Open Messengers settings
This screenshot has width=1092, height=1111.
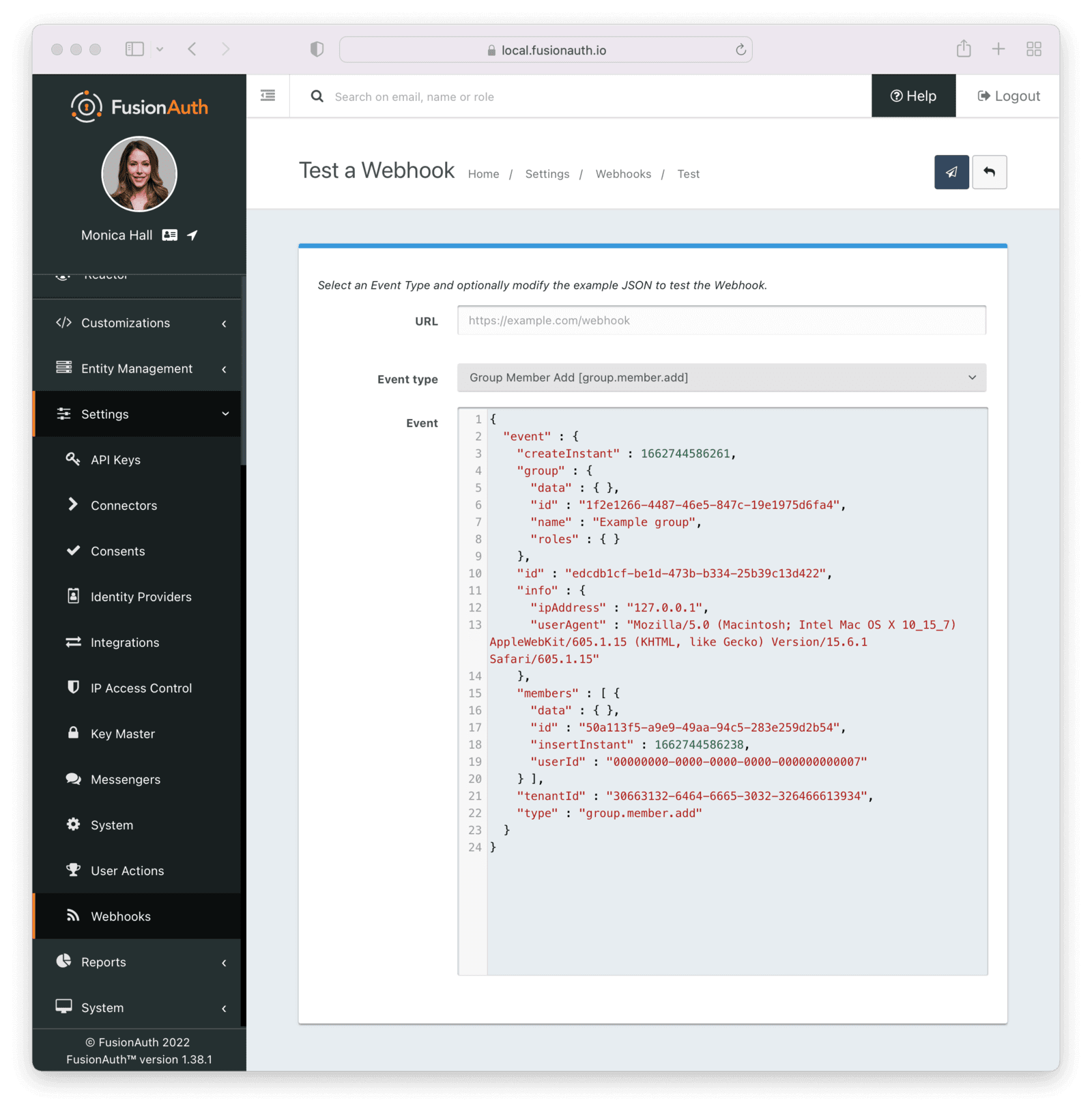[136, 780]
